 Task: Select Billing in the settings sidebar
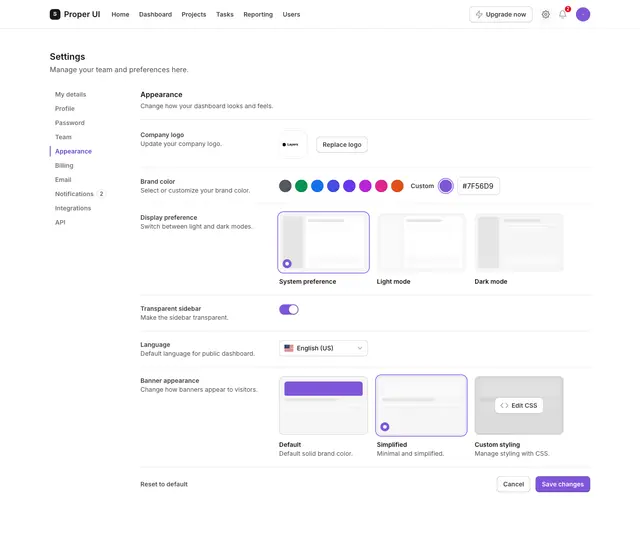(64, 166)
